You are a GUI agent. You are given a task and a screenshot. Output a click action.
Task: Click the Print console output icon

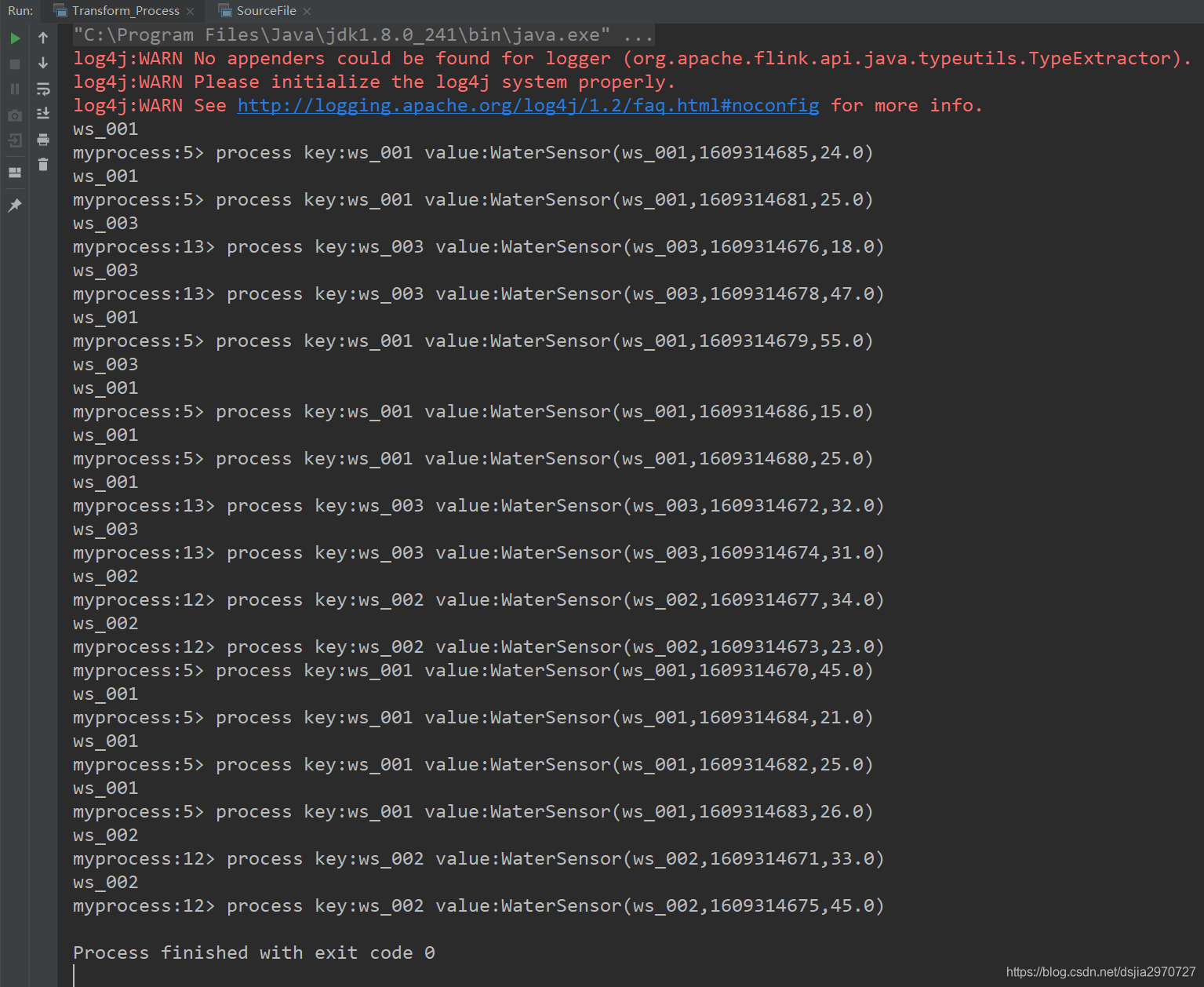pyautogui.click(x=43, y=140)
